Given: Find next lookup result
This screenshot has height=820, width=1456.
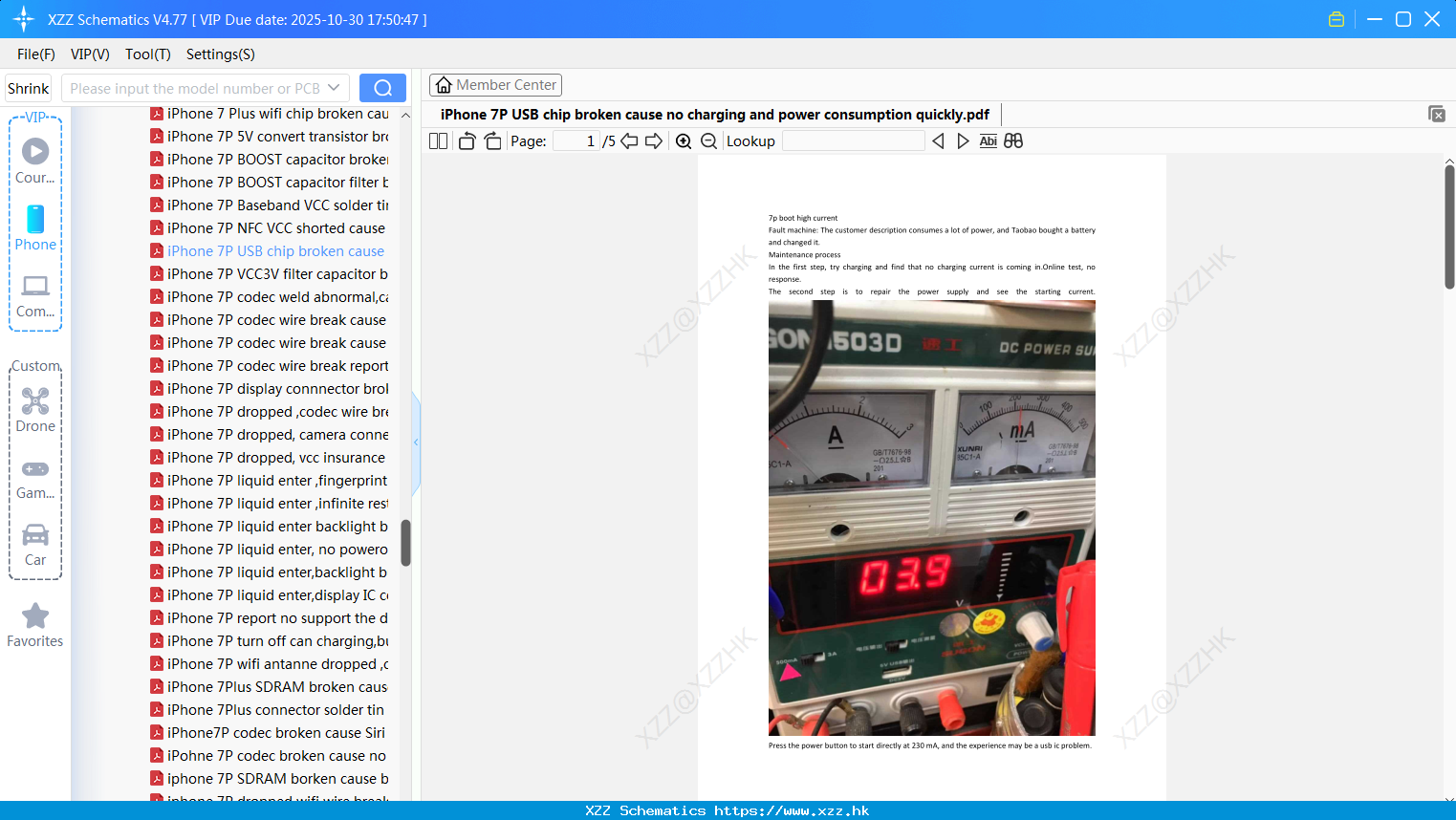Looking at the screenshot, I should pos(963,141).
